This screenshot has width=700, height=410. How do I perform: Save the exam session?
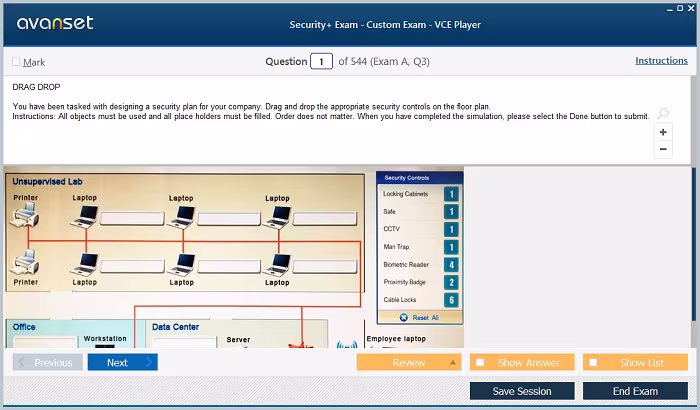522,391
